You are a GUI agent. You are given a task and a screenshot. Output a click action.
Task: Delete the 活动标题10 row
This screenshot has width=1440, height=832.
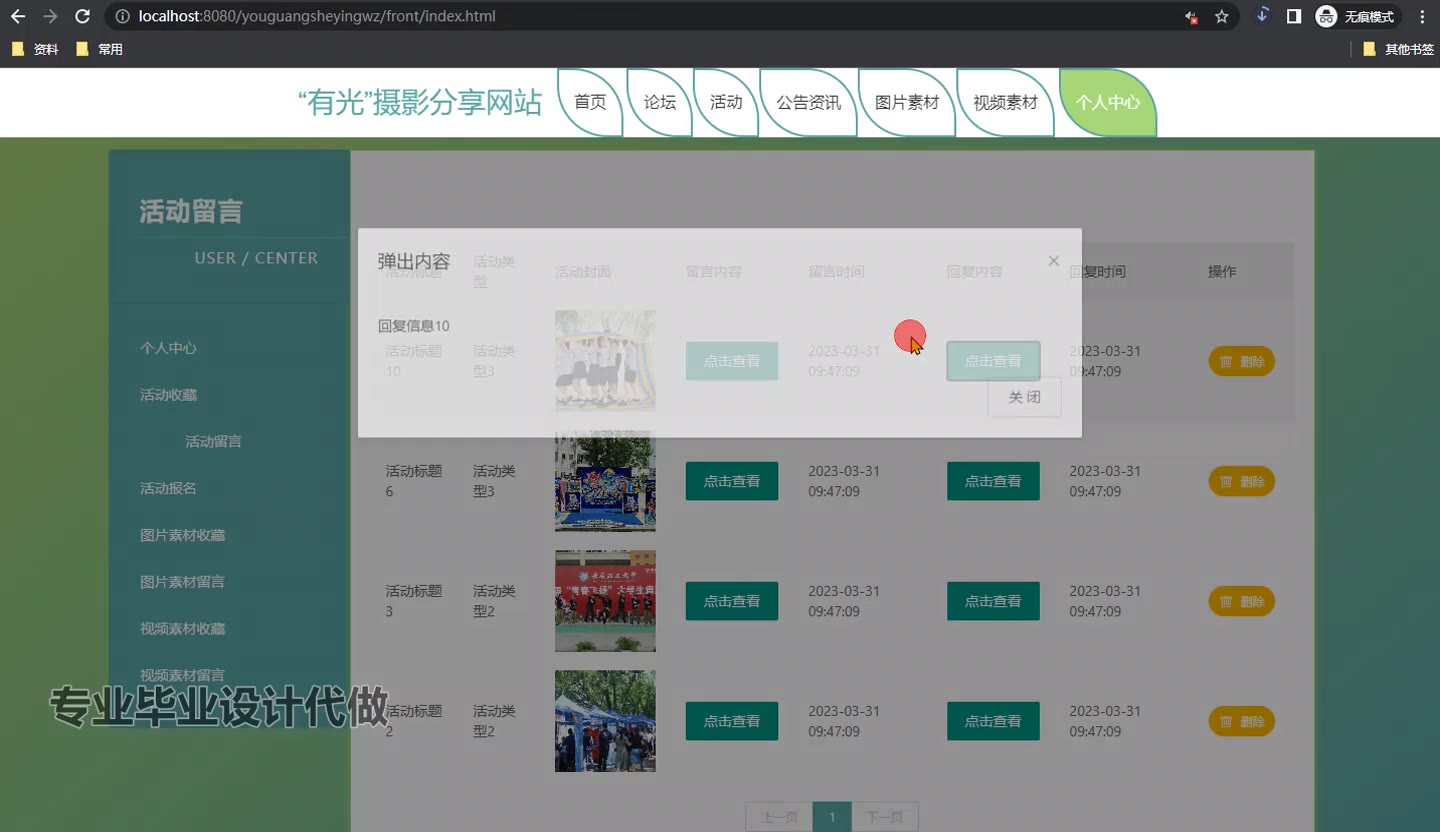click(1242, 361)
